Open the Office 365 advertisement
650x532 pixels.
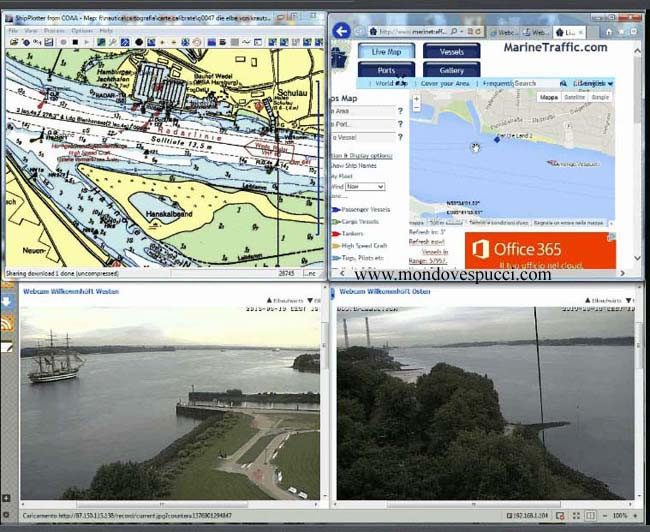(540, 250)
